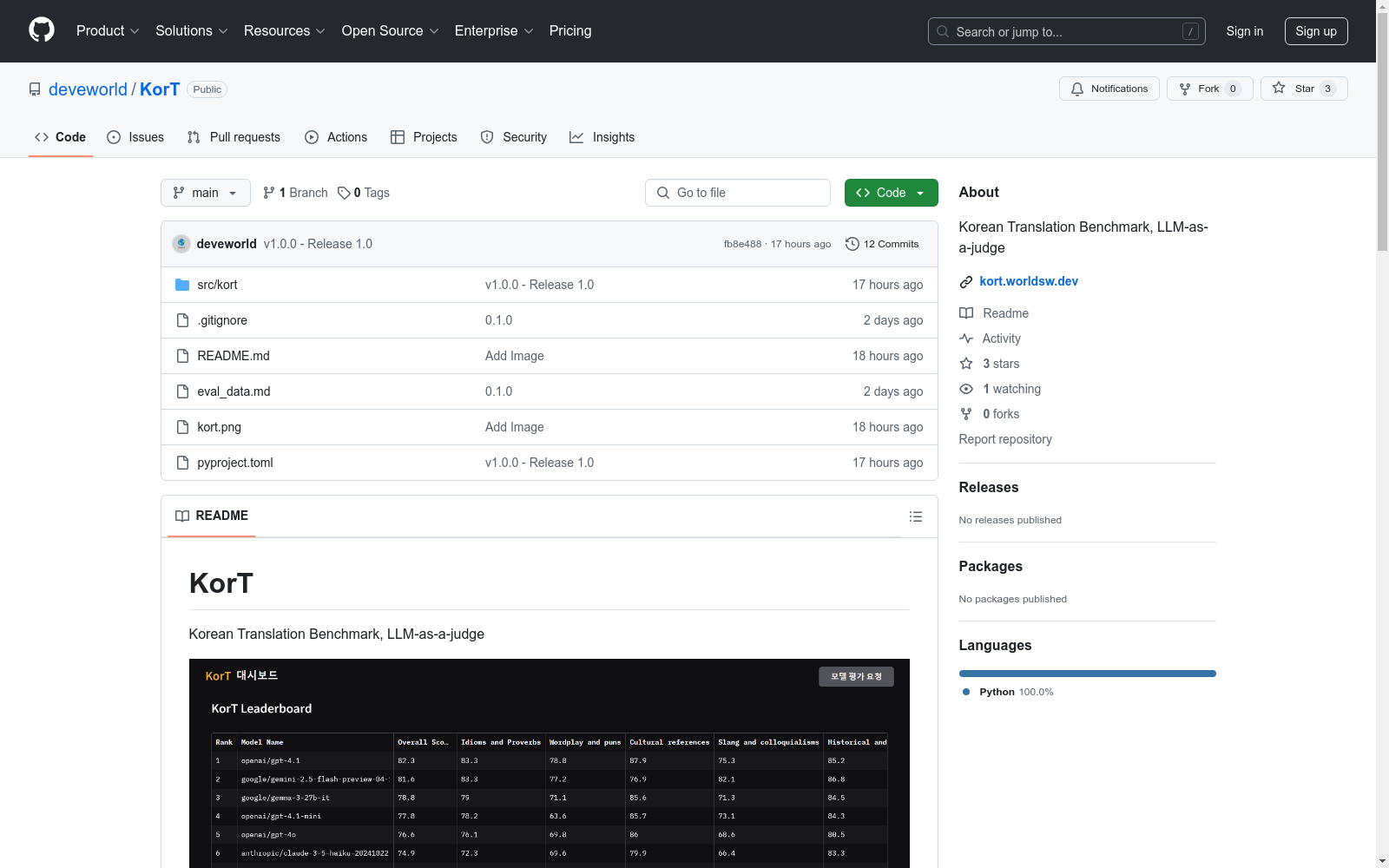1389x868 pixels.
Task: Select the README tab in file viewer
Action: [212, 516]
